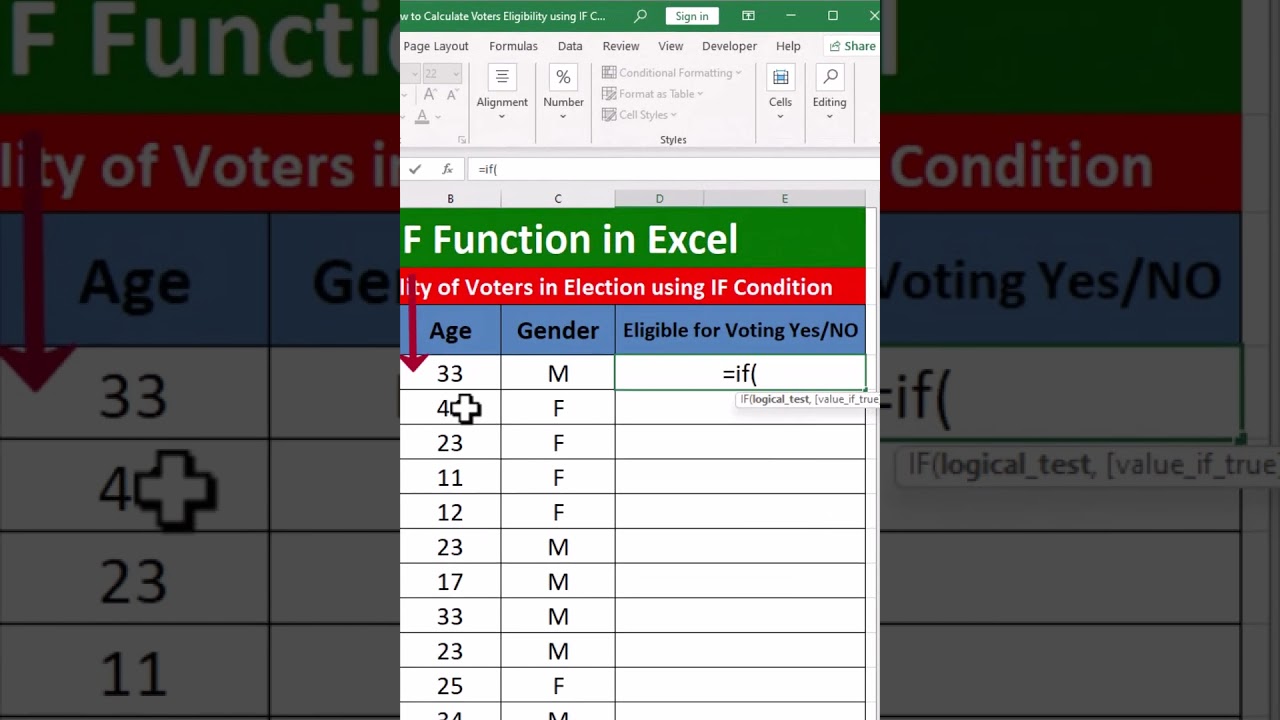
Task: Expand the Alignment group chevron
Action: pyautogui.click(x=502, y=117)
